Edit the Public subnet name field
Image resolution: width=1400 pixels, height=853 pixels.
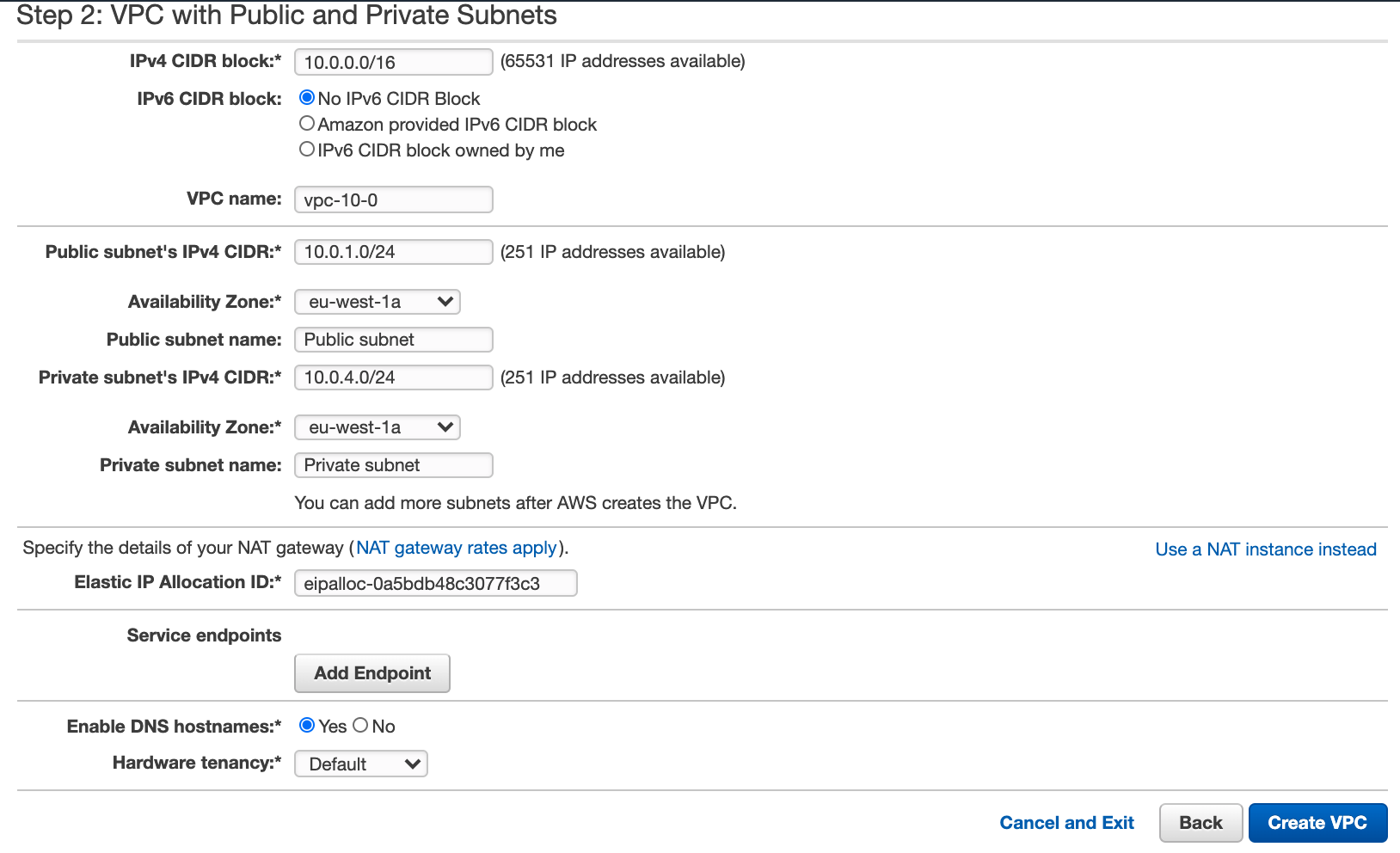point(394,340)
